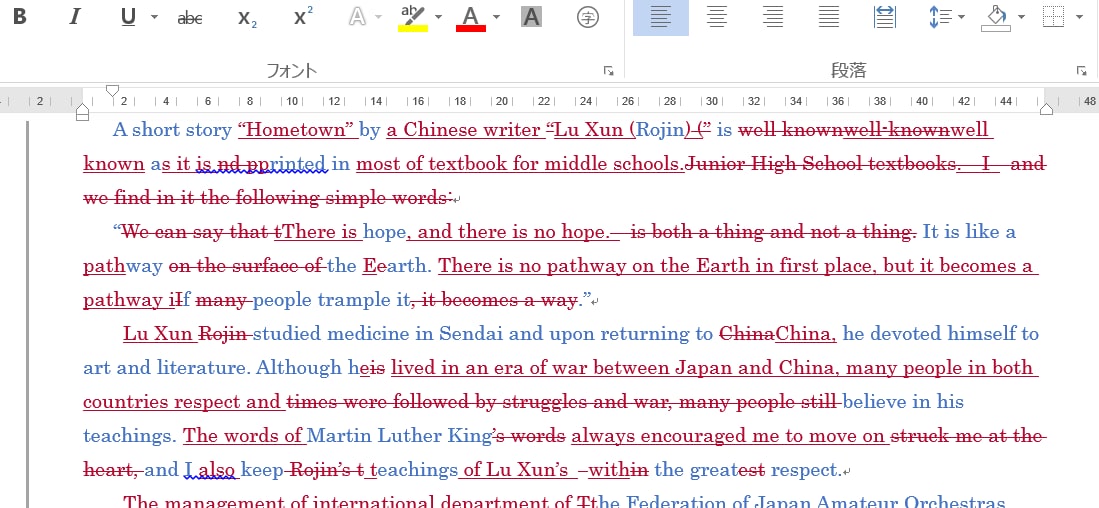
Task: Open the underline style dropdown arrow
Action: coord(154,17)
